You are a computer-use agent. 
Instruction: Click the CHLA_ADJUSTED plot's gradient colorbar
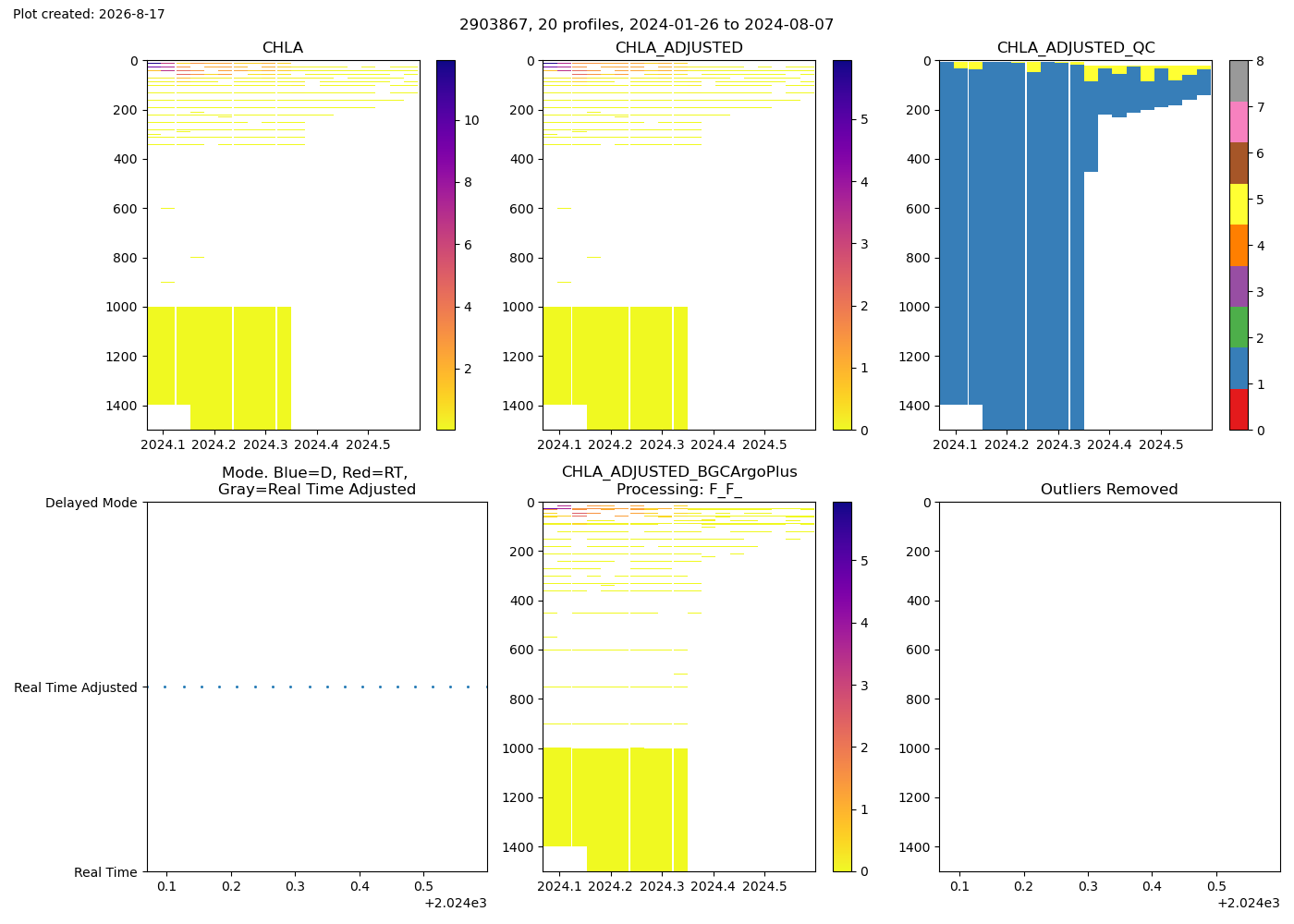pos(842,245)
